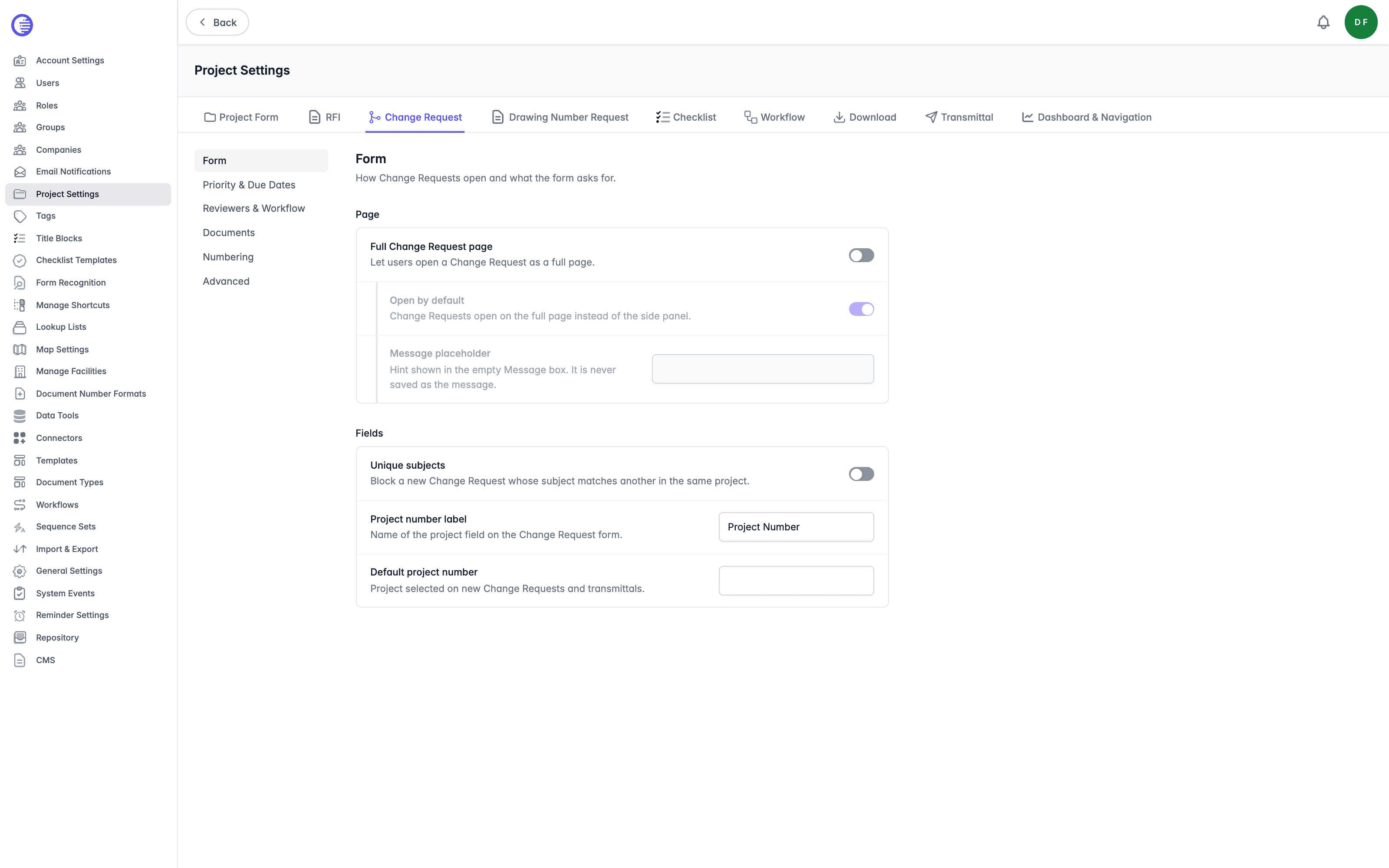Image resolution: width=1389 pixels, height=868 pixels.
Task: Open Document Types in the sidebar
Action: point(88,482)
